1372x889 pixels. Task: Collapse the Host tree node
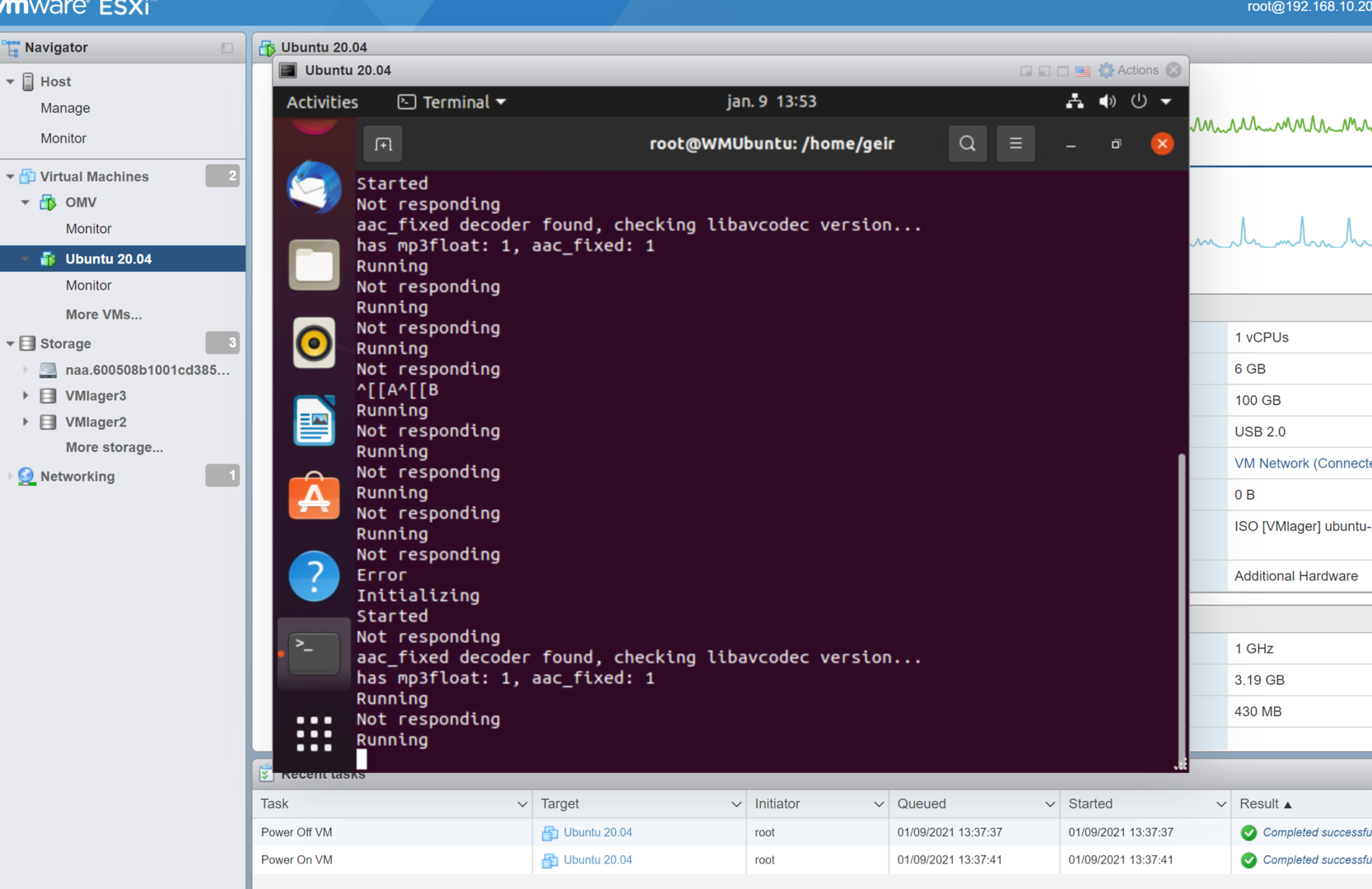pos(10,81)
